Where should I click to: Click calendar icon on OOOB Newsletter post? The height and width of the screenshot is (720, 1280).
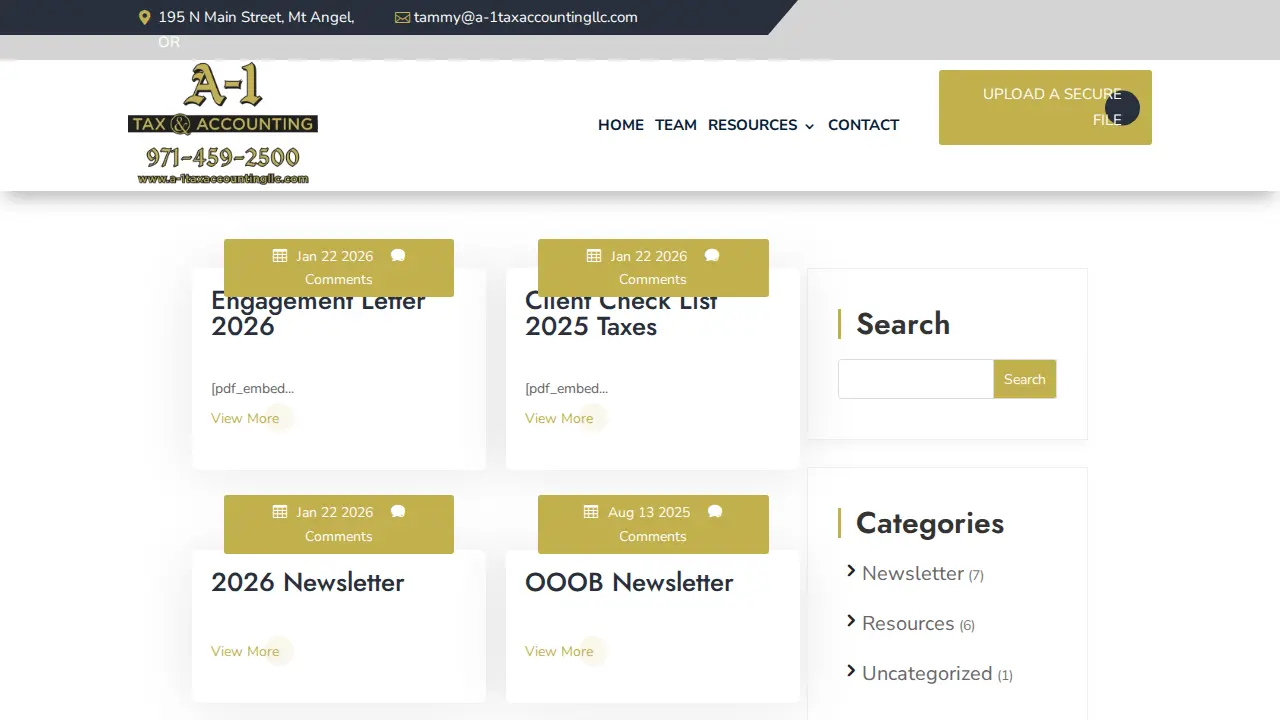pyautogui.click(x=591, y=512)
